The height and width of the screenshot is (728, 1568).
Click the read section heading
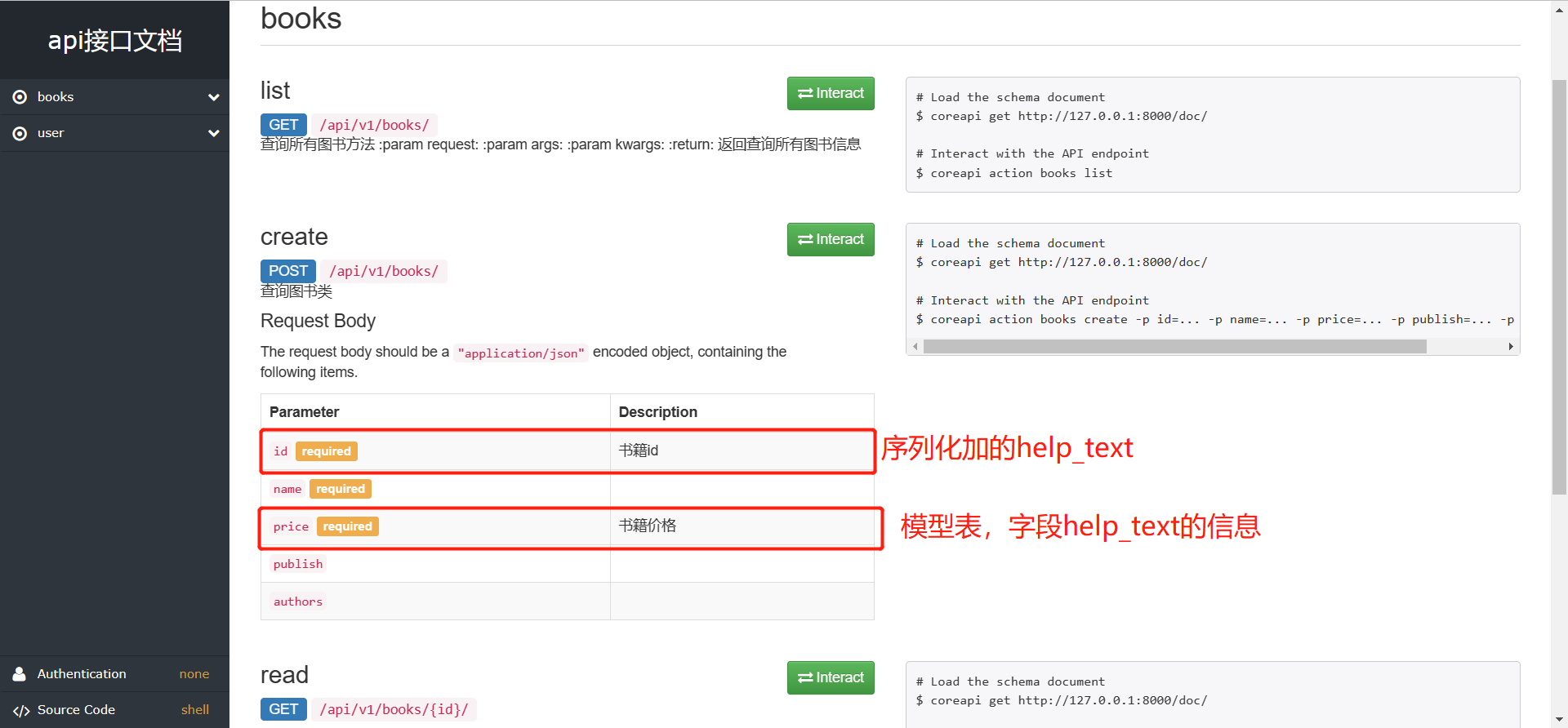(x=284, y=675)
